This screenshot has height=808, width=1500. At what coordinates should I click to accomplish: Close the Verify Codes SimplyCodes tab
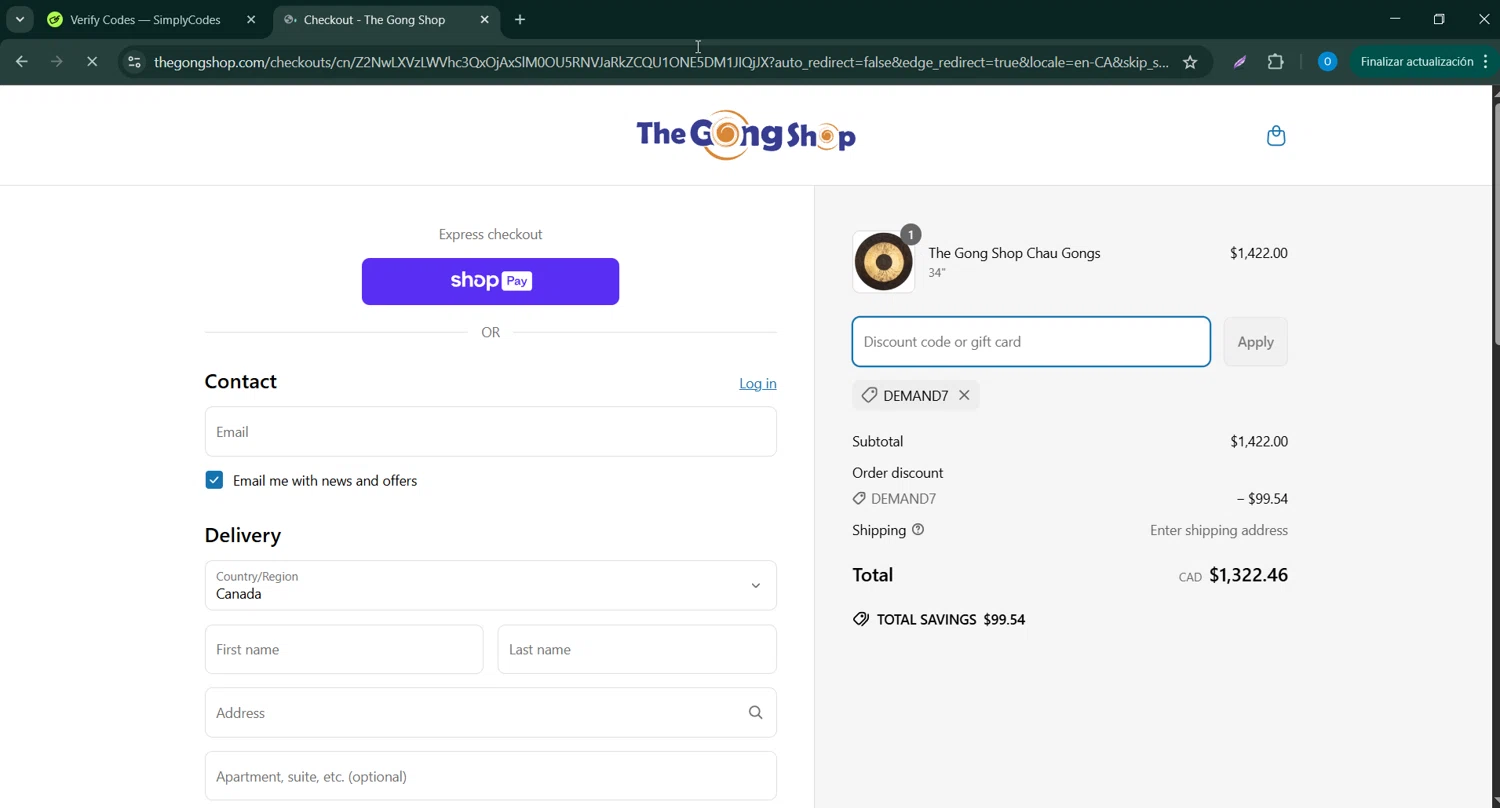[251, 20]
